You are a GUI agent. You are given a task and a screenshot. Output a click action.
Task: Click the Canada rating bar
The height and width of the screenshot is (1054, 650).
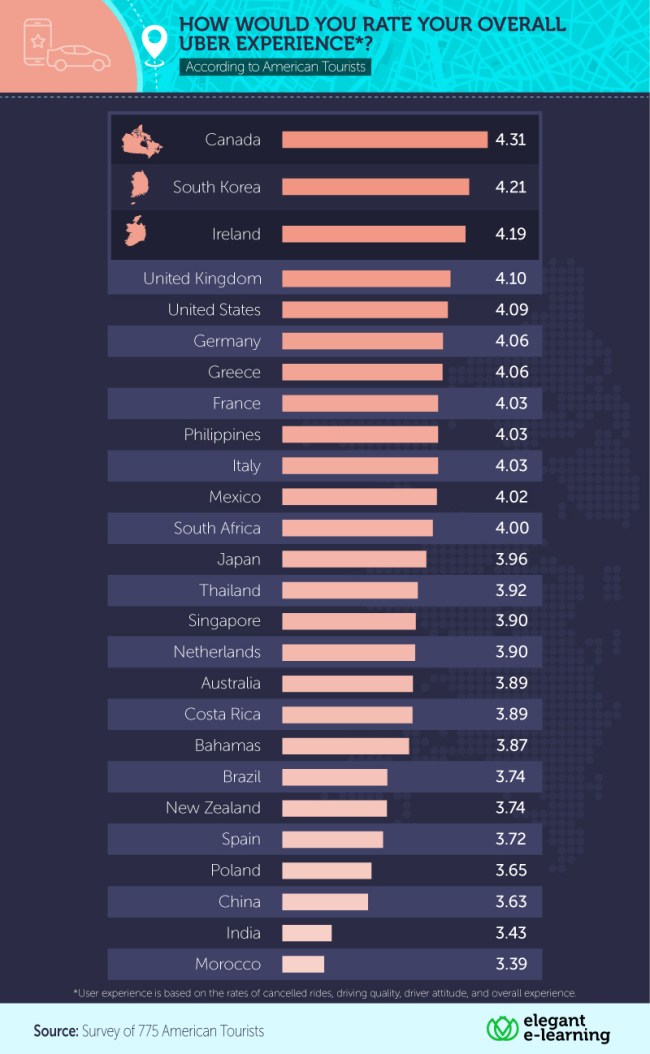click(384, 140)
